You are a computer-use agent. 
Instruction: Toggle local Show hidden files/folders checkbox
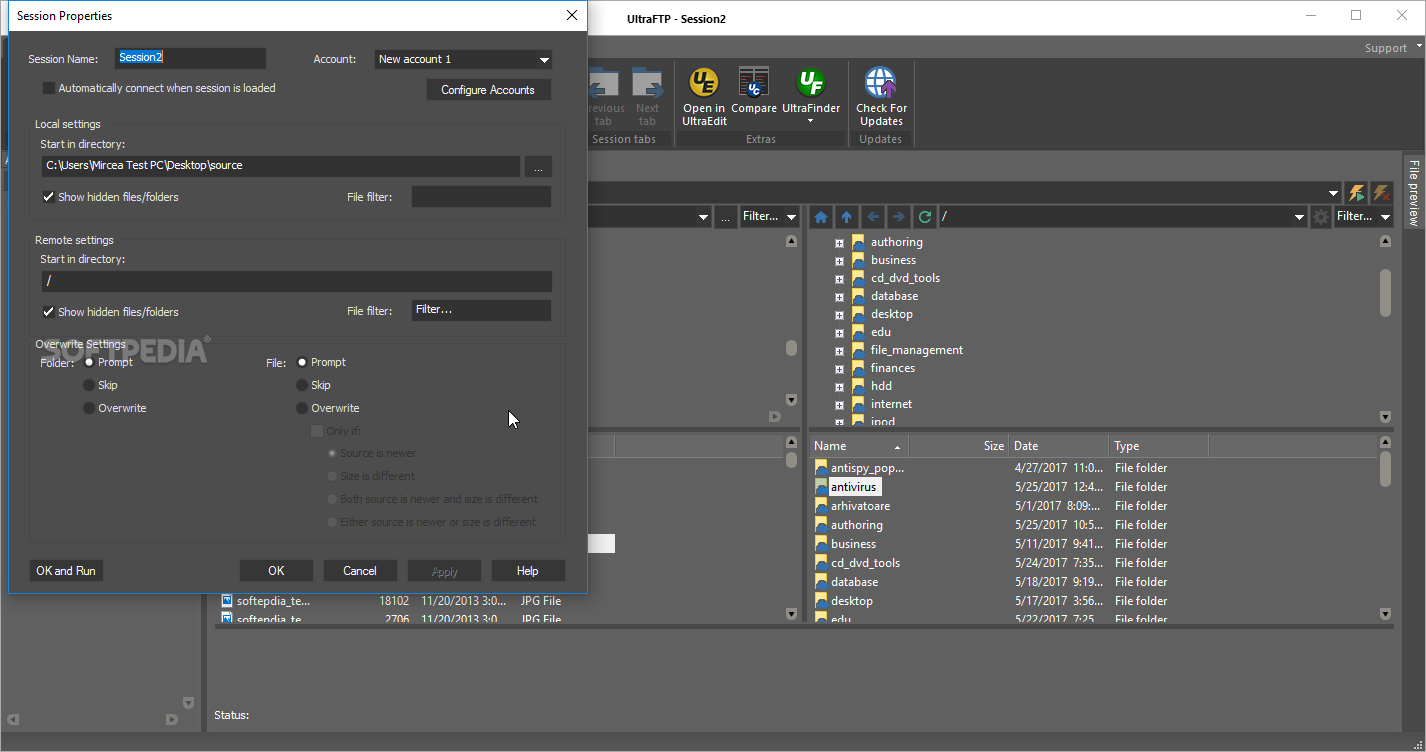(48, 197)
